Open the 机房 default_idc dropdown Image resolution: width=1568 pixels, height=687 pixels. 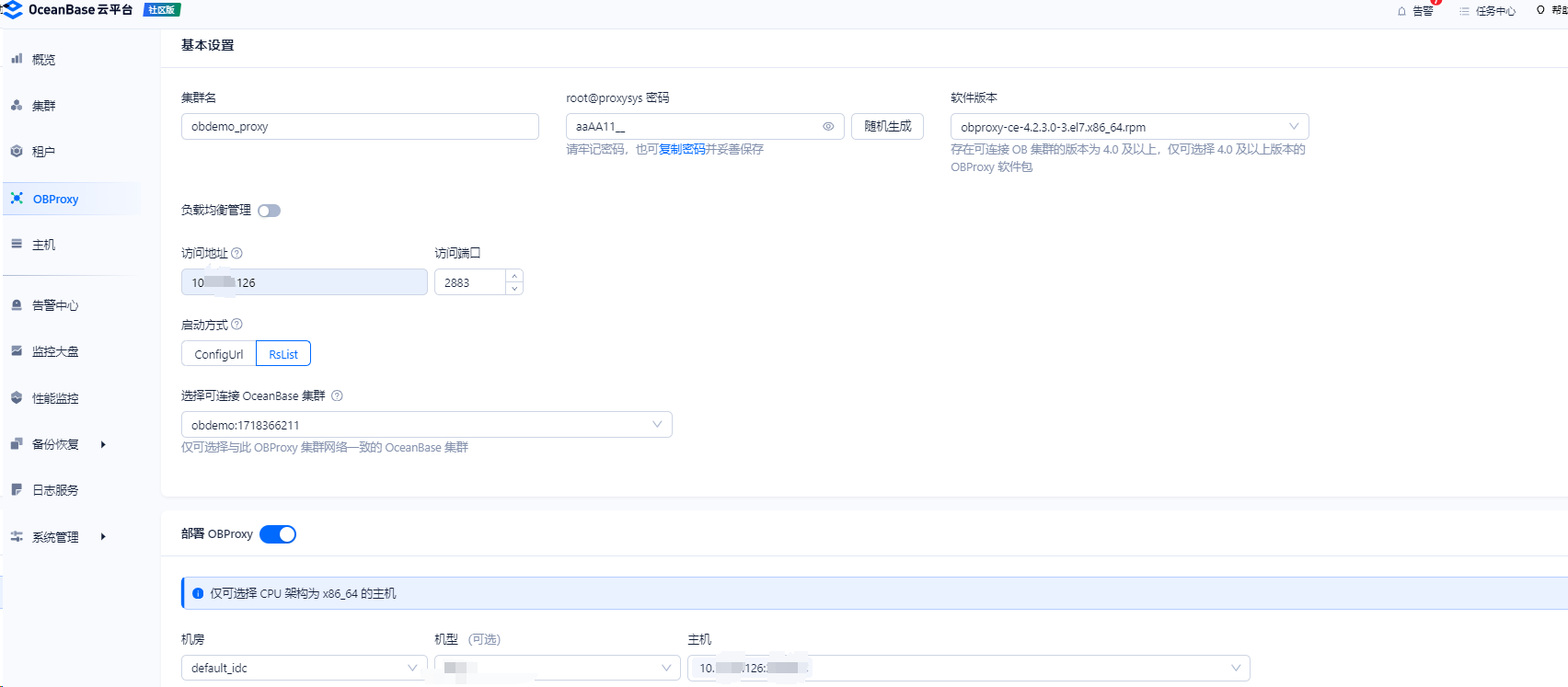[305, 668]
